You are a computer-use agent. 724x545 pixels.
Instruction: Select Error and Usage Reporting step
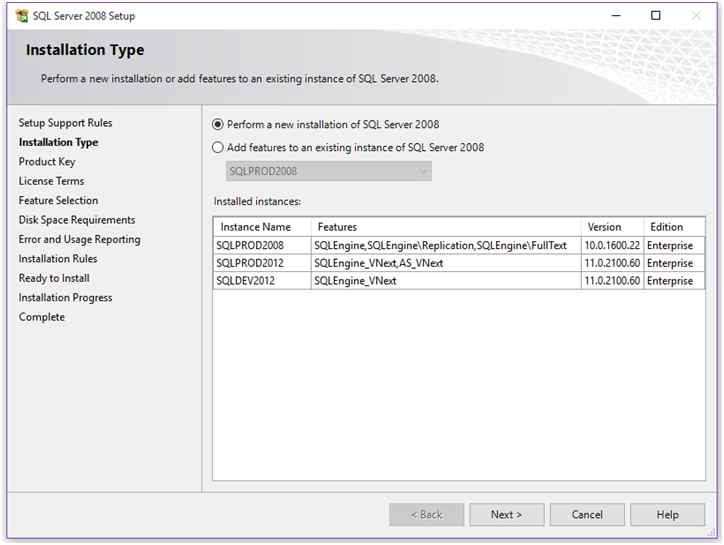pyautogui.click(x=79, y=239)
